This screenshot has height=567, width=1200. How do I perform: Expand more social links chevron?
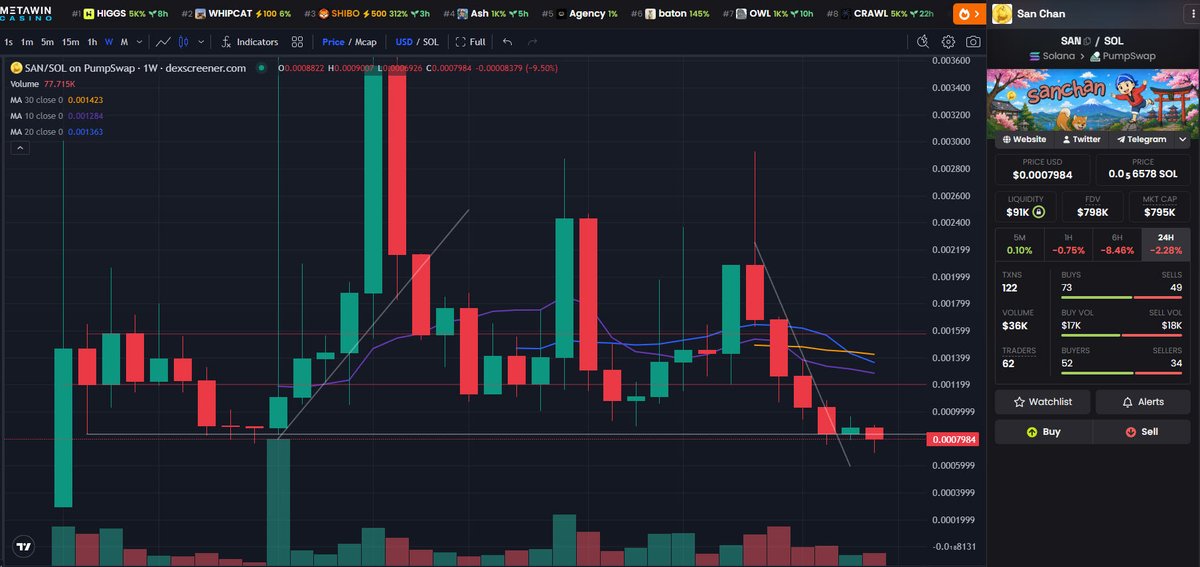coord(1183,140)
